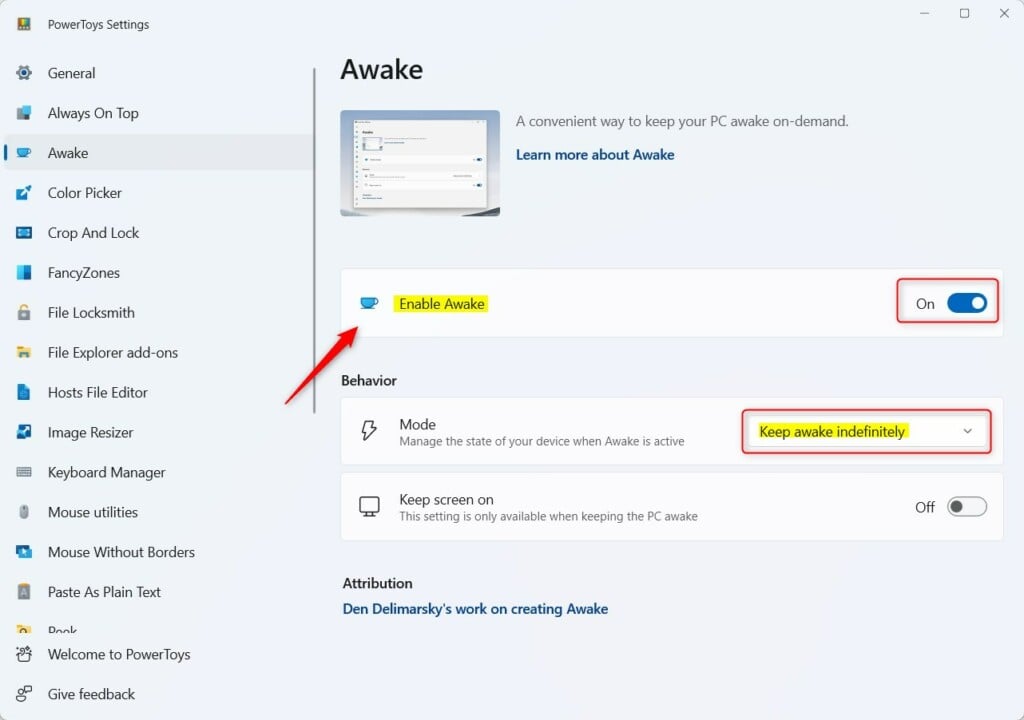Select the File Explorer add-ons entry
Screen dimensions: 1024x720
point(159,352)
